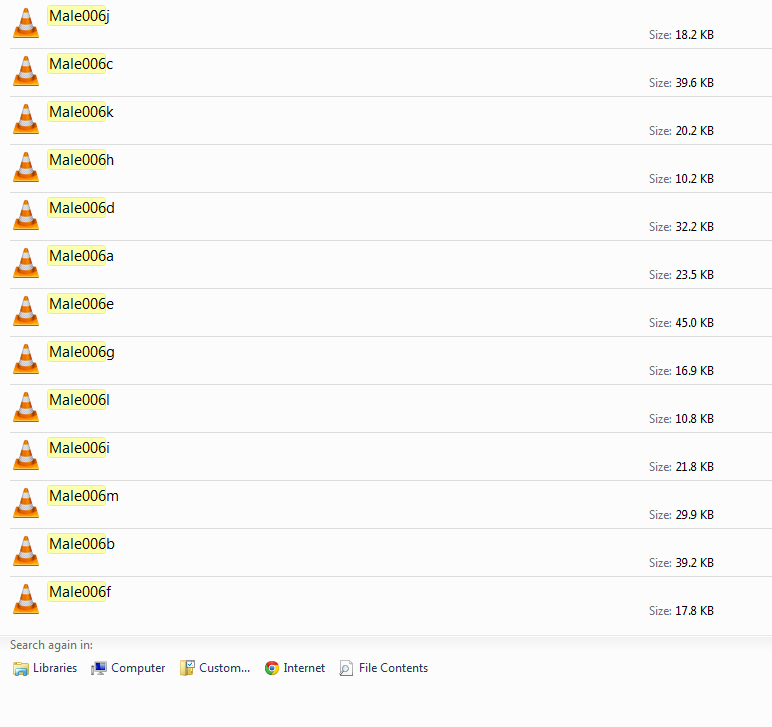Image resolution: width=772 pixels, height=727 pixels.
Task: Click the VLC cone icon for Male006b
Action: coord(26,551)
